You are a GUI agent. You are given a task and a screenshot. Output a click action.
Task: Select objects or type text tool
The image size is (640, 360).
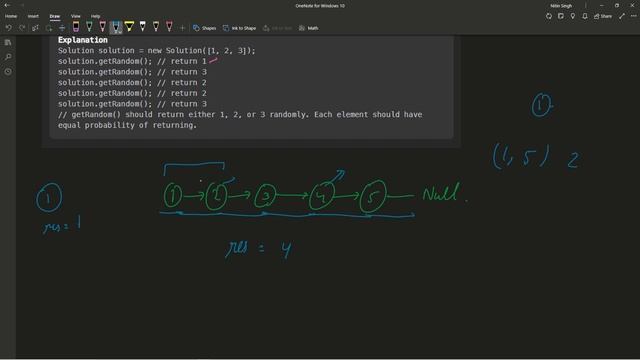(36, 28)
